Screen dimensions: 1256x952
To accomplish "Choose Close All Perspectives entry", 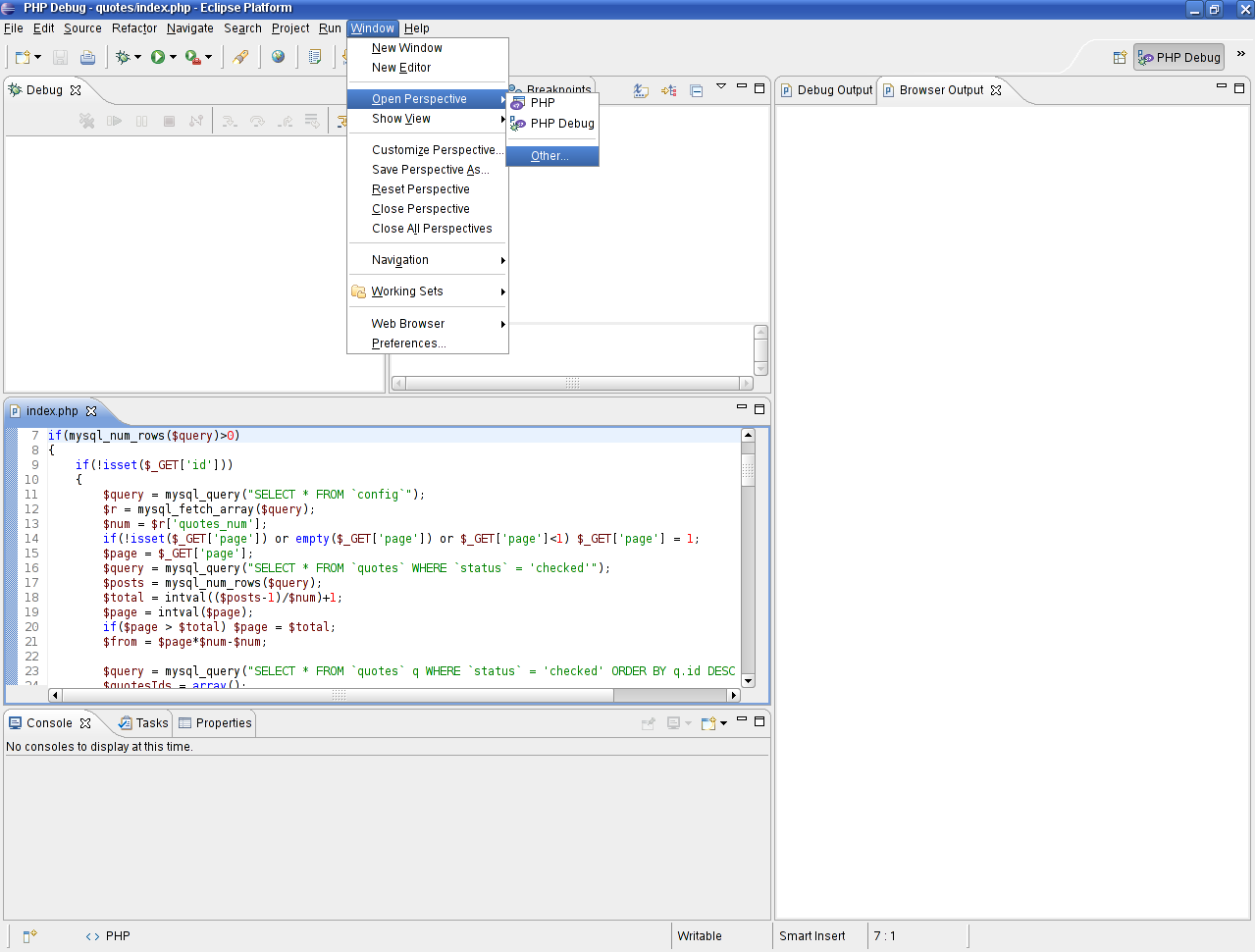I will pyautogui.click(x=428, y=229).
